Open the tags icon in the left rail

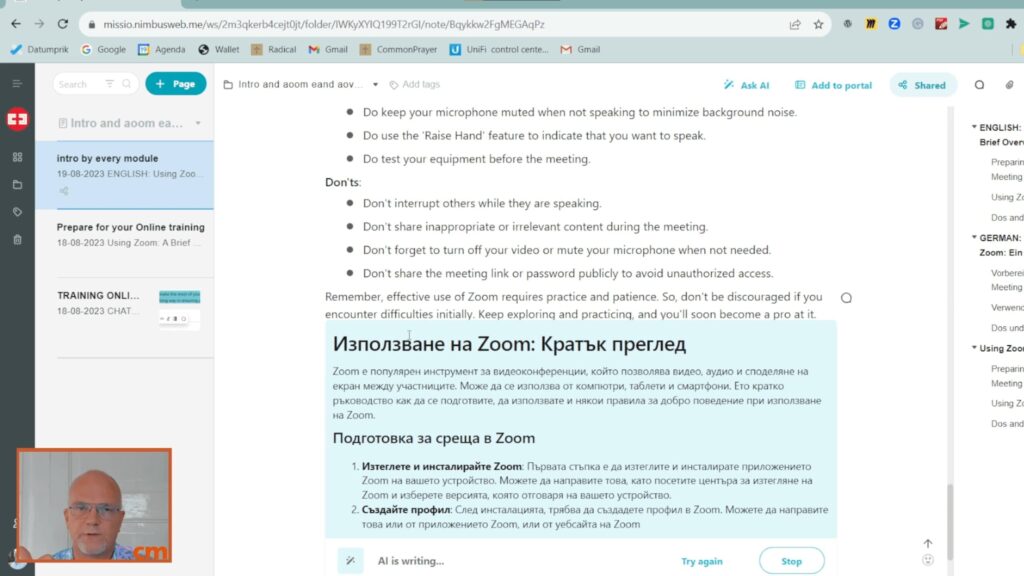point(18,212)
